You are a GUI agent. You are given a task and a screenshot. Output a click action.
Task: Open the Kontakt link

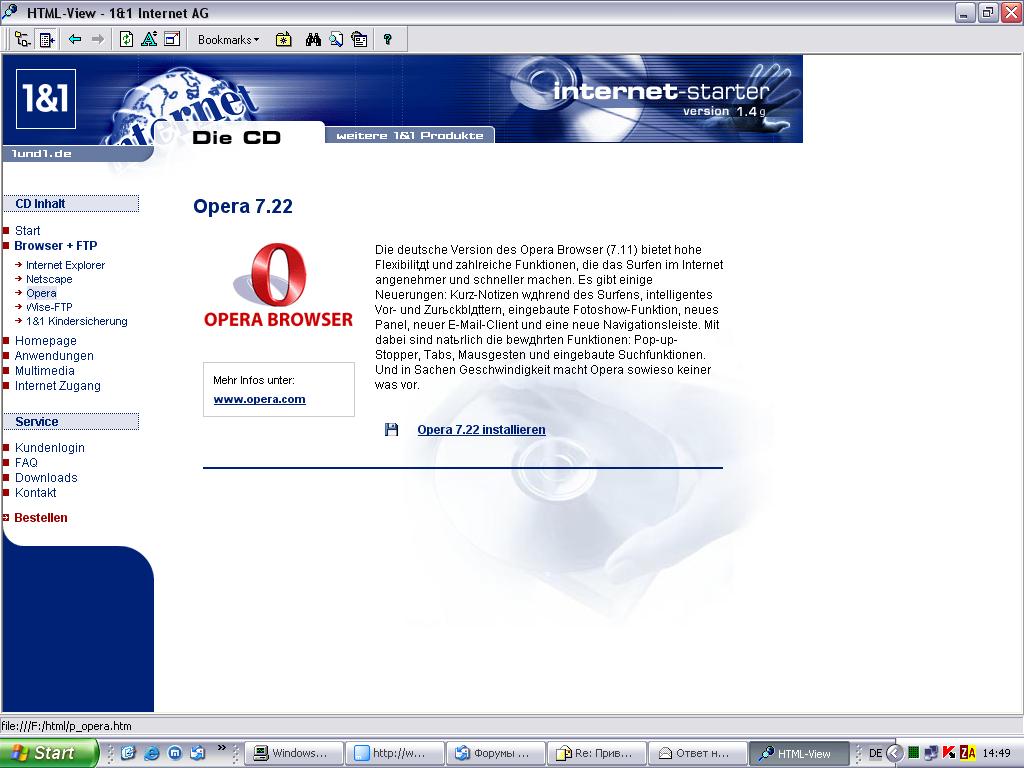[x=35, y=493]
